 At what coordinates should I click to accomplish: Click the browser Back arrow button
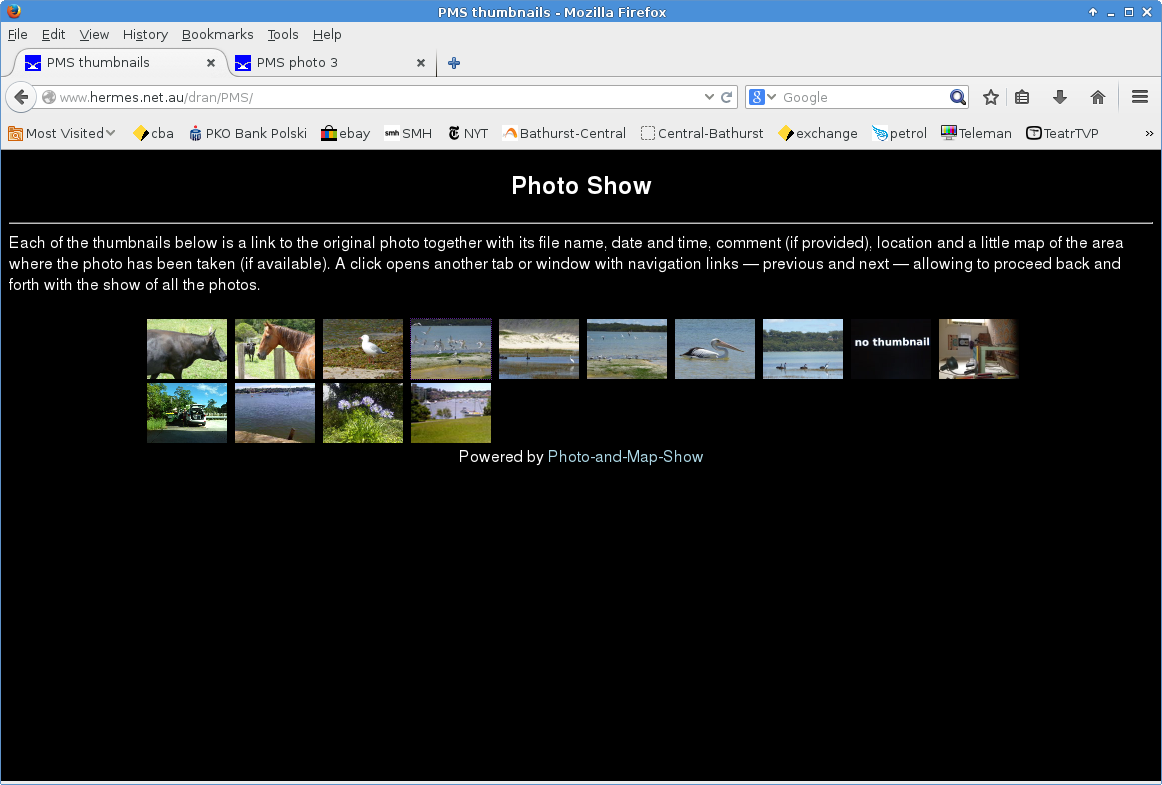click(x=21, y=97)
